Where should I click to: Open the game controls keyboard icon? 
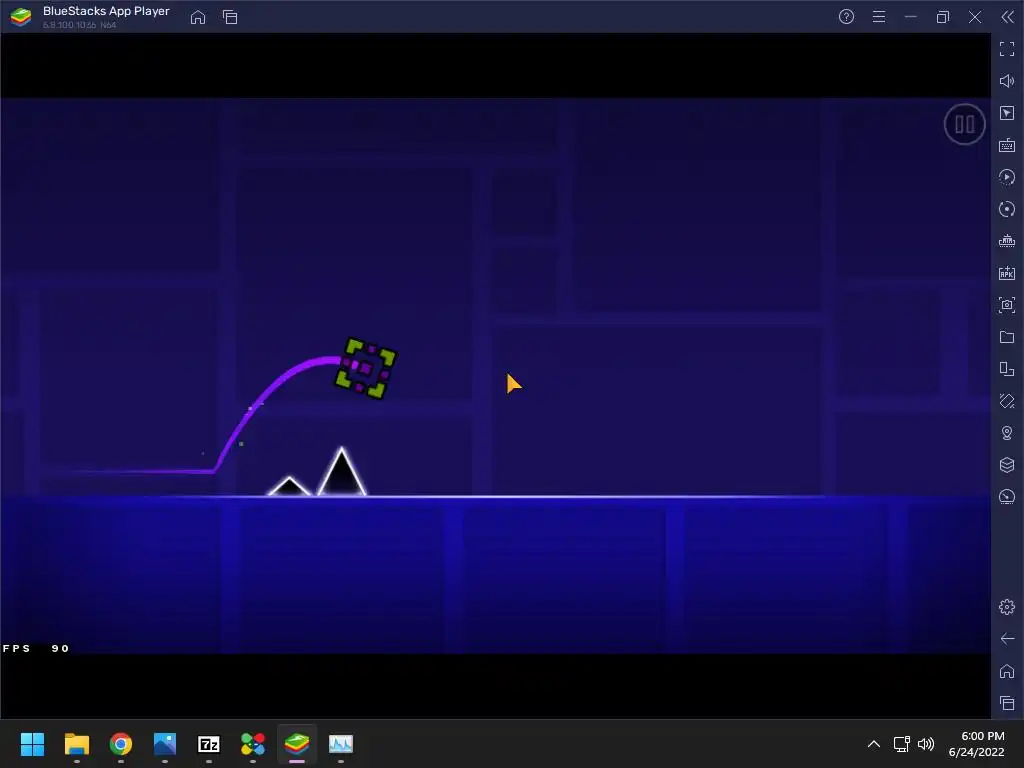click(x=1007, y=145)
